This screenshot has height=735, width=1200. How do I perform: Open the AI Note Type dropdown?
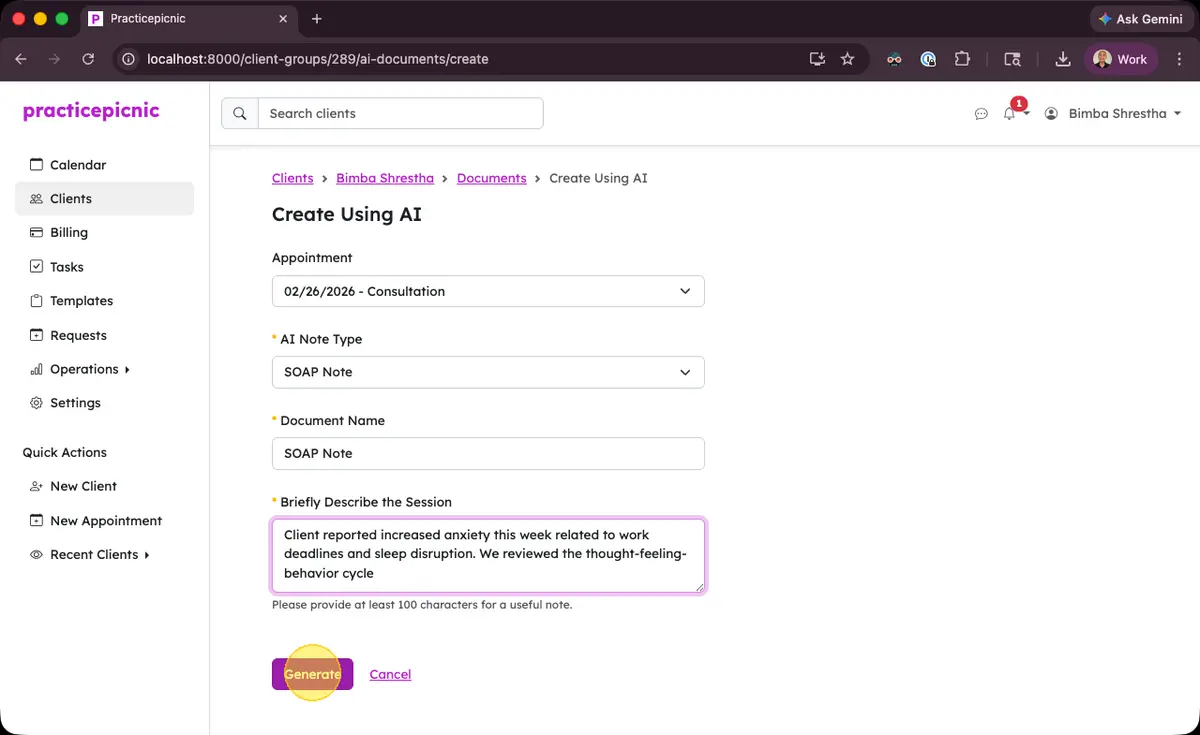488,372
